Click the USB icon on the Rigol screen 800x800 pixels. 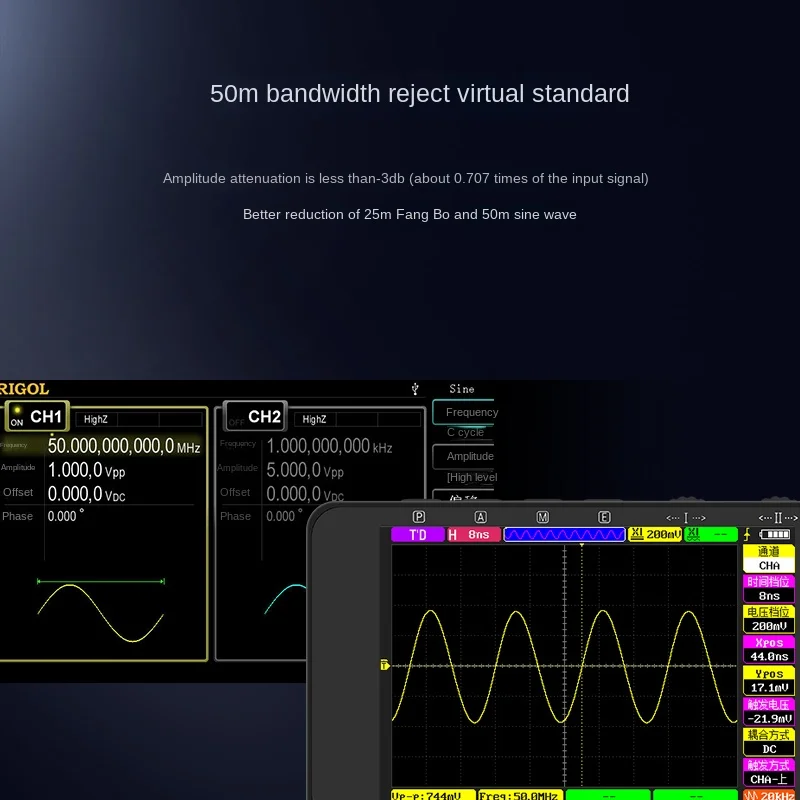415,389
